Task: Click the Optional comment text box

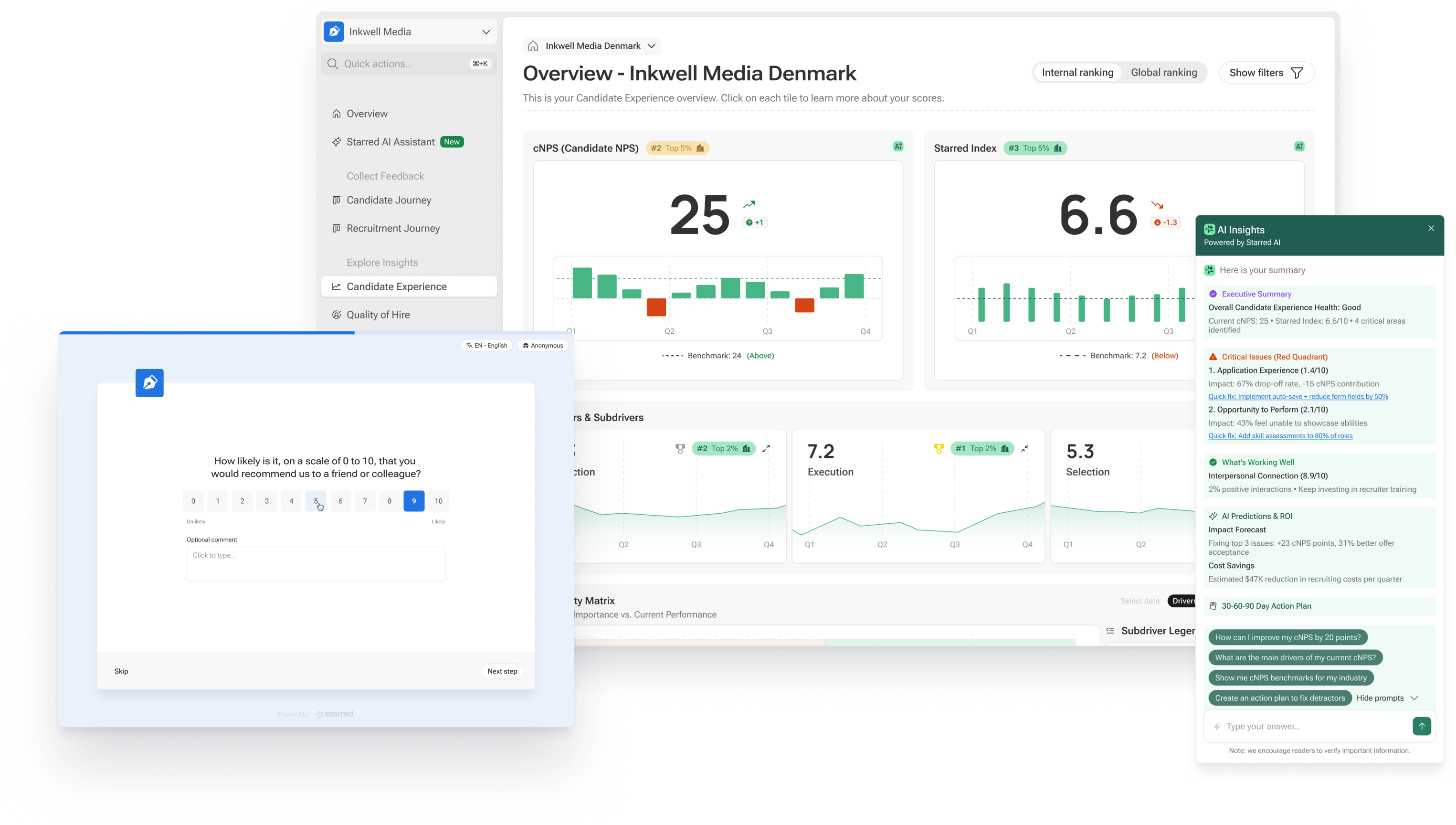Action: tap(316, 564)
